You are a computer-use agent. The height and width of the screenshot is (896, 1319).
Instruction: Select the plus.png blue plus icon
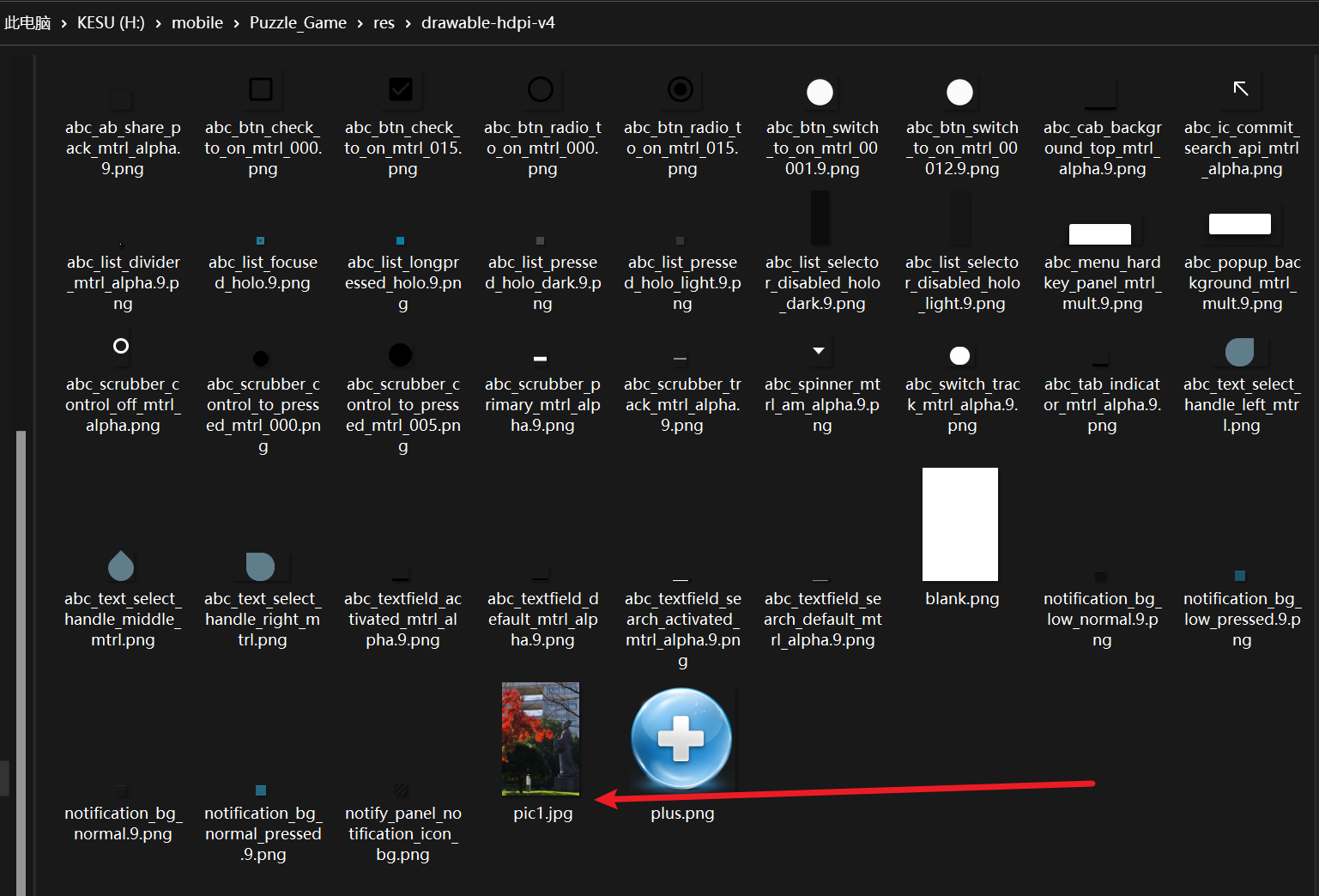pyautogui.click(x=681, y=738)
